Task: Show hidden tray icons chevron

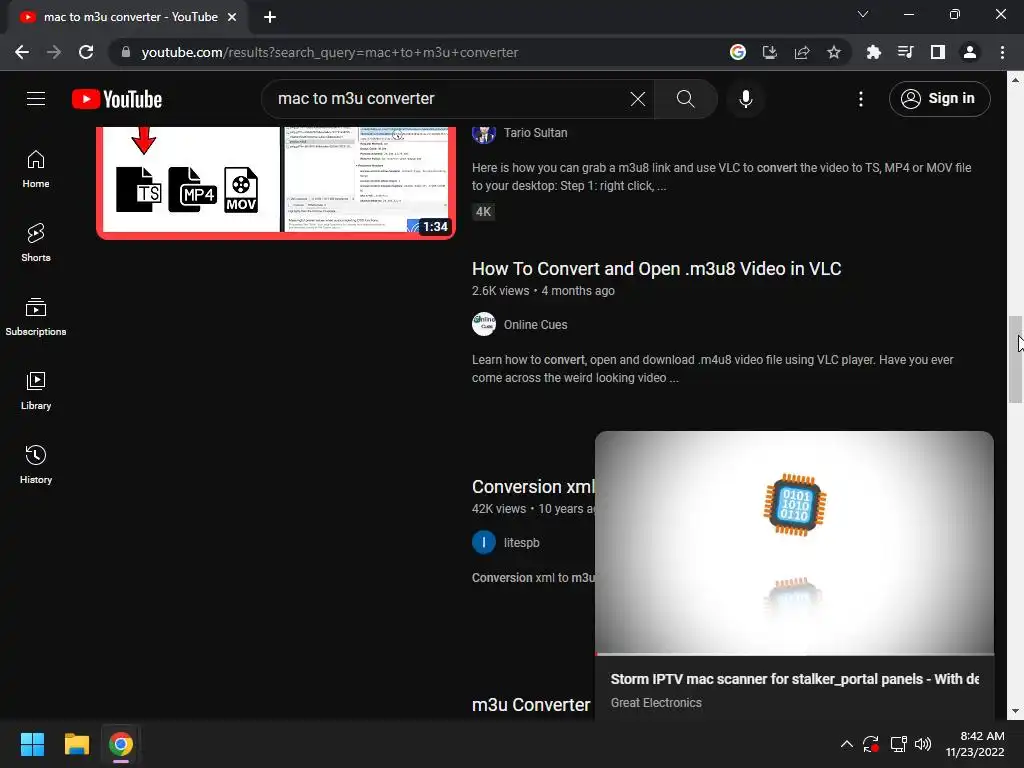Action: tap(846, 744)
